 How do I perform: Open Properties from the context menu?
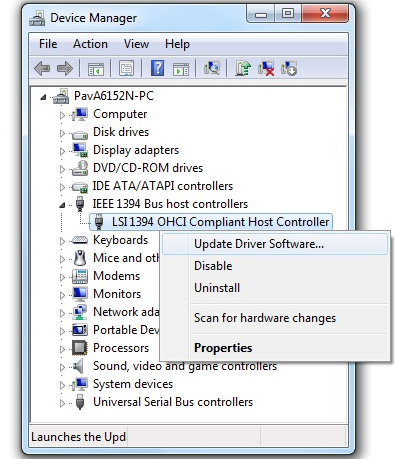(x=275, y=348)
